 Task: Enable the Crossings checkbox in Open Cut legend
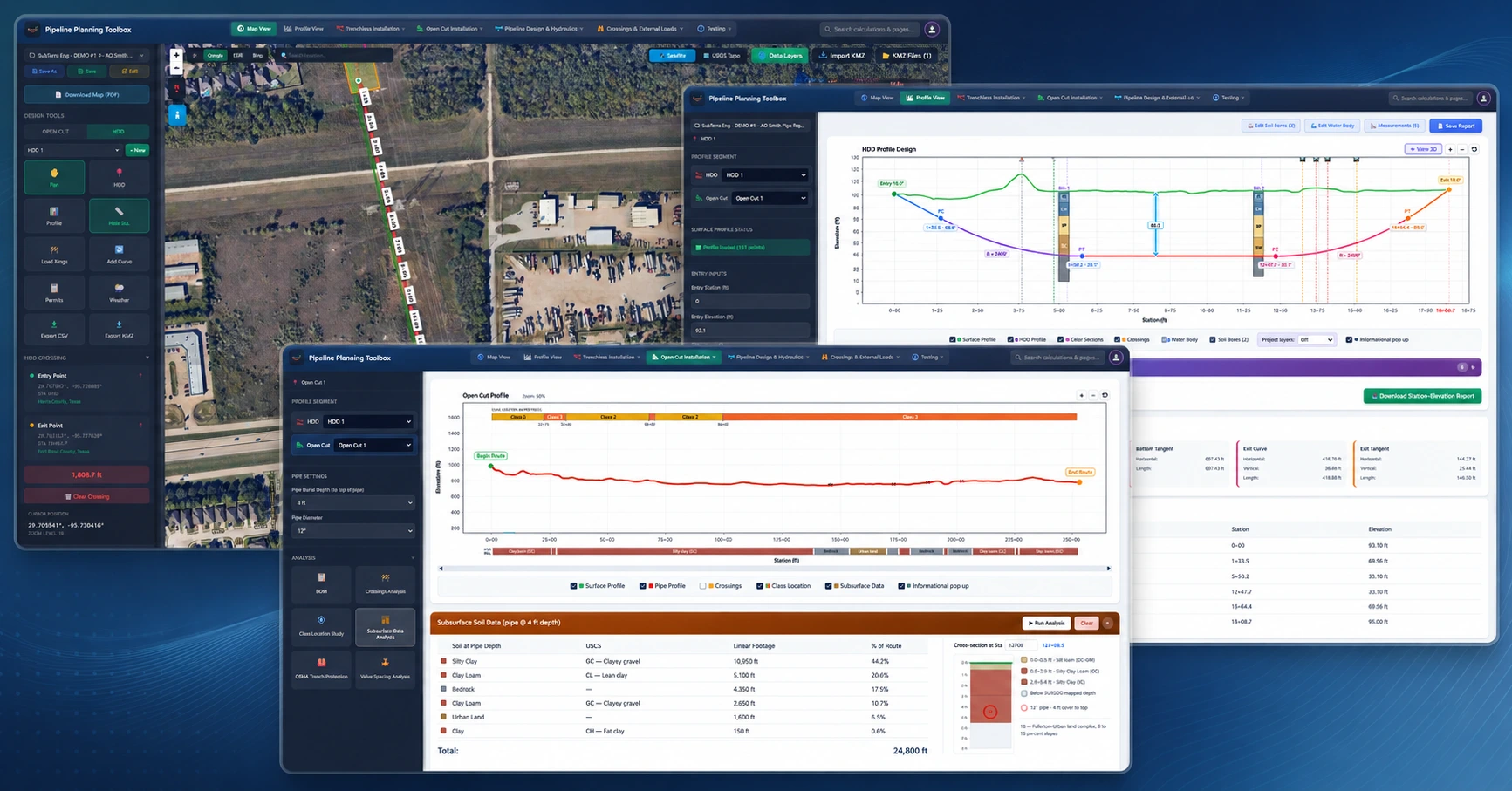pyautogui.click(x=702, y=586)
